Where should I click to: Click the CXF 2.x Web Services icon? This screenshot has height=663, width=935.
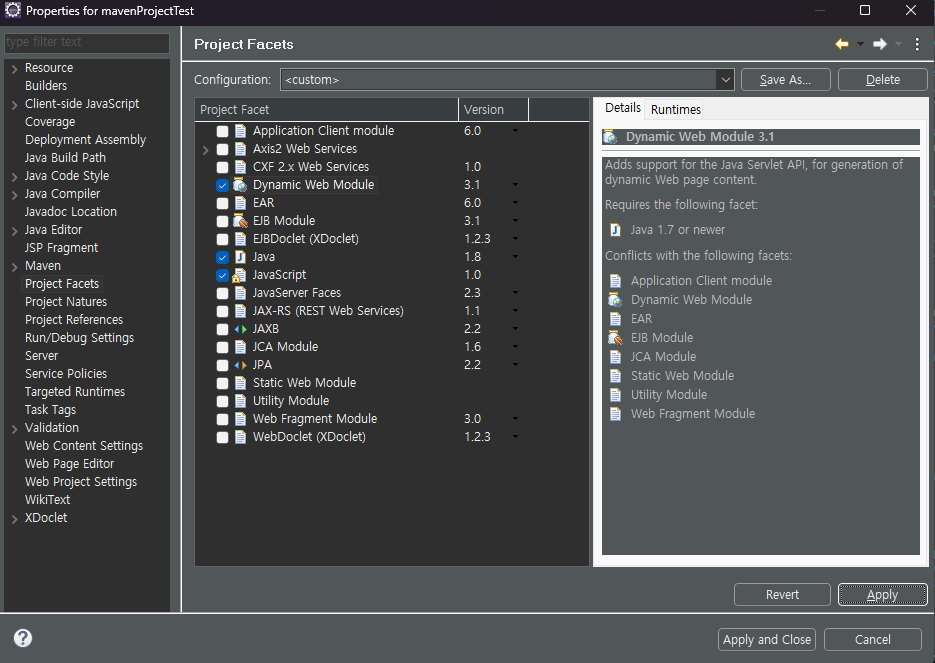pos(240,167)
